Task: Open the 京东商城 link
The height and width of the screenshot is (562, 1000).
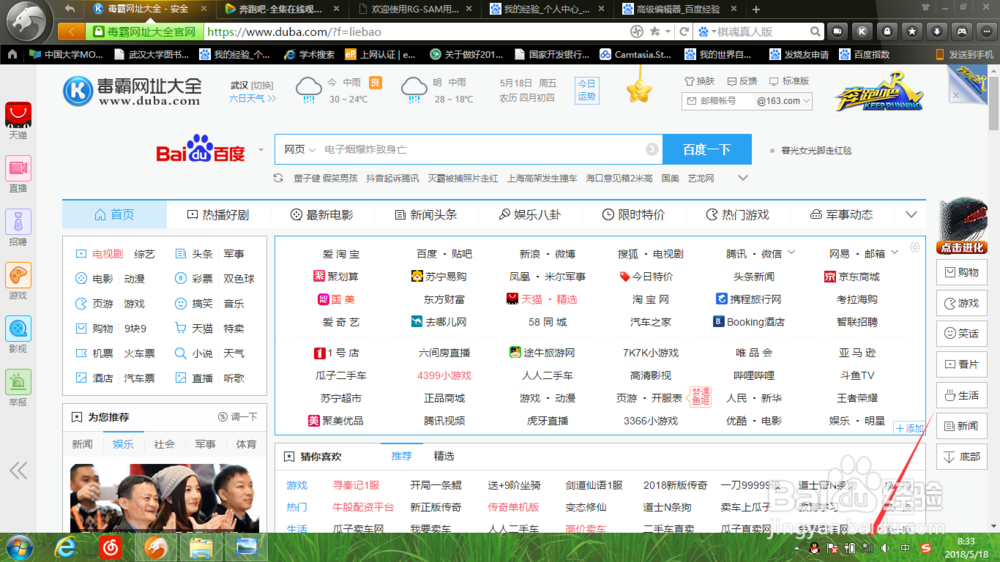Action: pyautogui.click(x=851, y=276)
